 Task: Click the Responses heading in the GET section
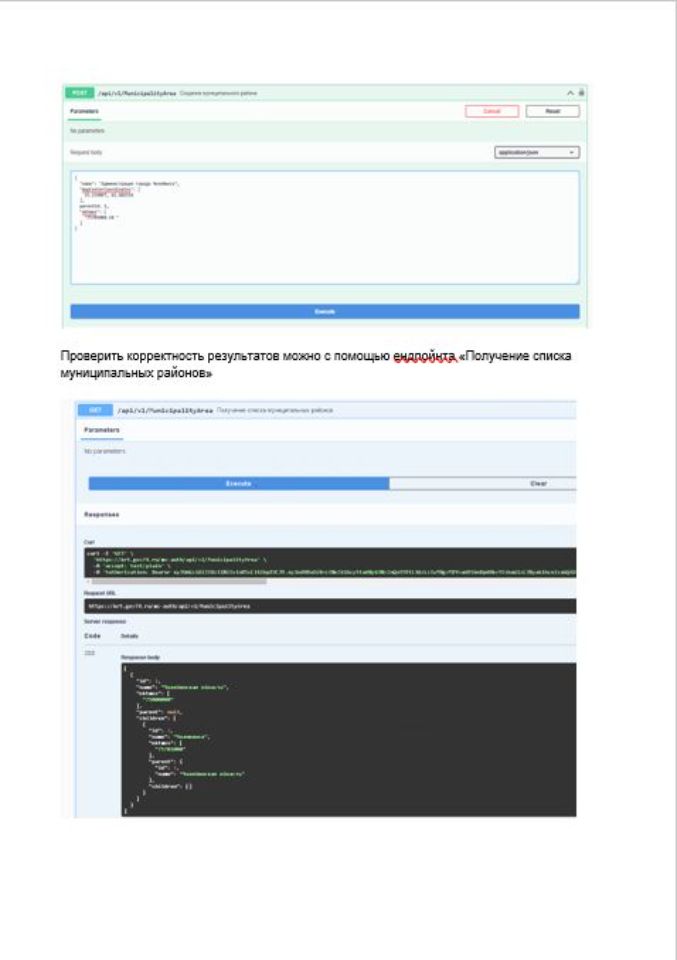pyautogui.click(x=102, y=515)
